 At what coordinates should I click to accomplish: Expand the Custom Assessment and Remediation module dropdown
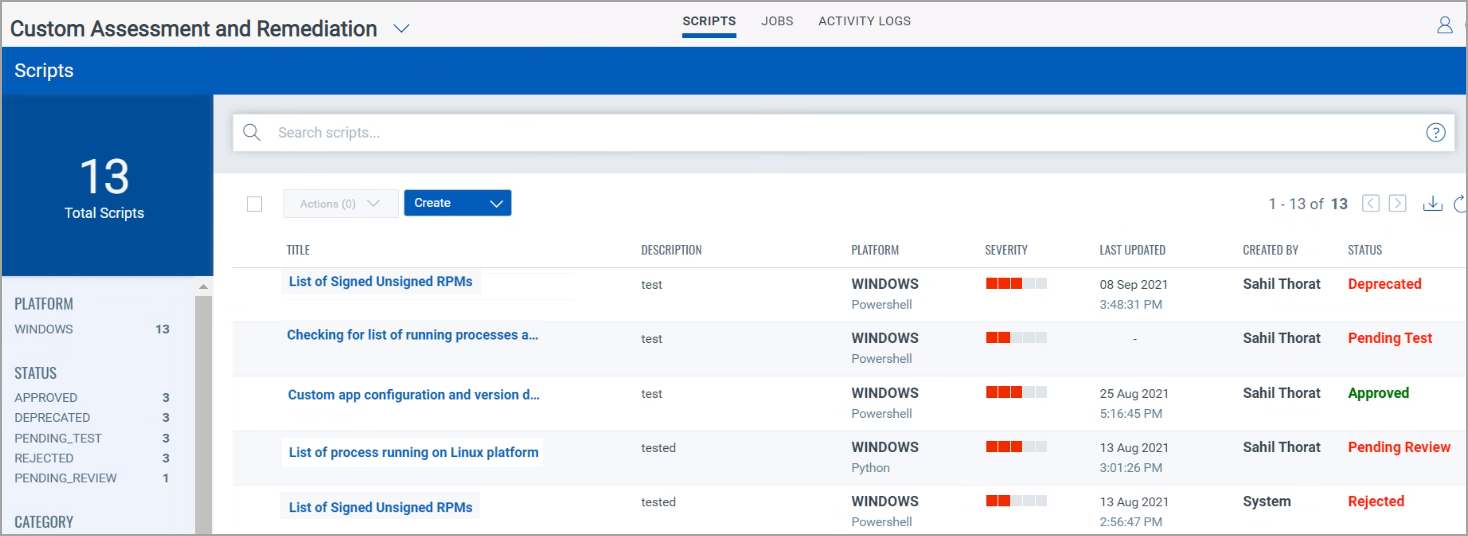pyautogui.click(x=401, y=29)
